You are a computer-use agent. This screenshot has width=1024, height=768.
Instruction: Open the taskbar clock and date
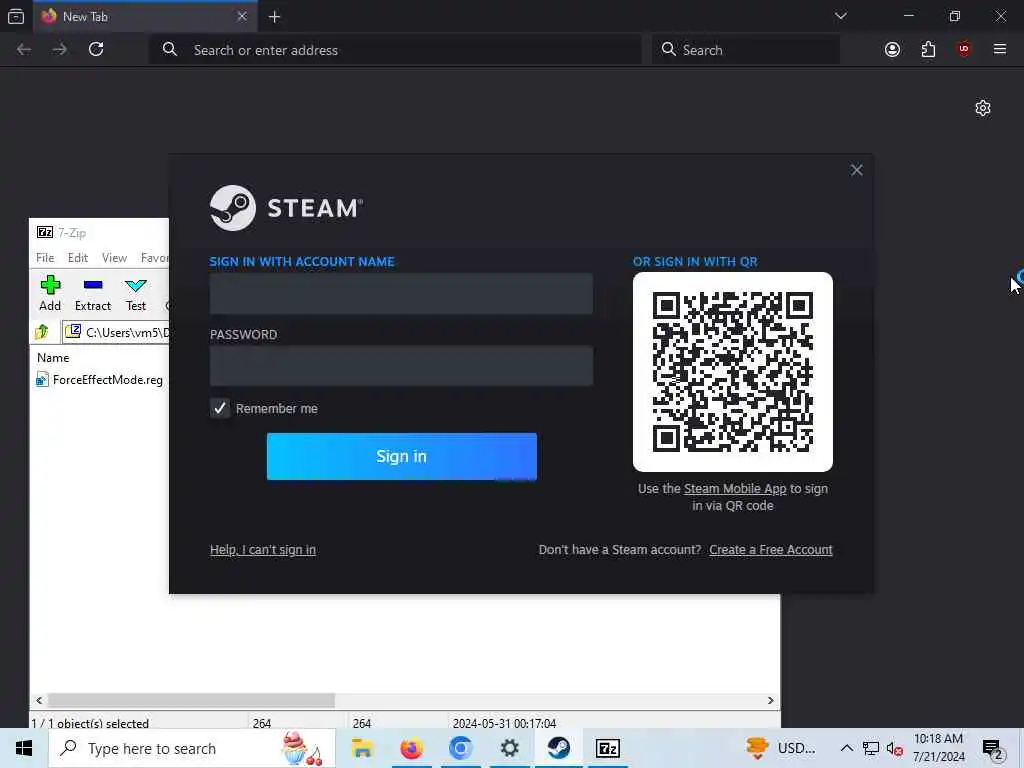pyautogui.click(x=938, y=748)
